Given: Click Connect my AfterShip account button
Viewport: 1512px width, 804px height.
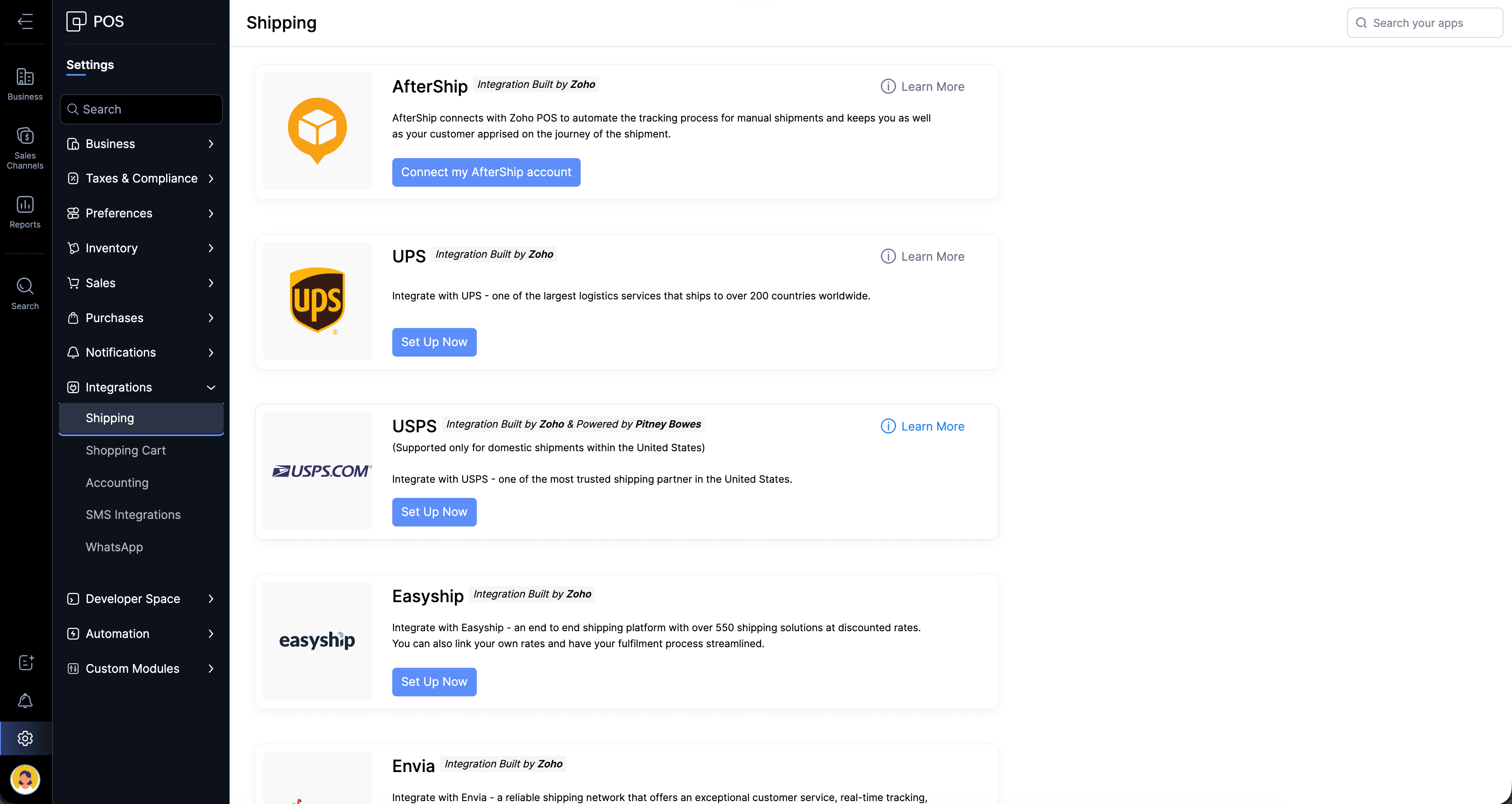Looking at the screenshot, I should click(x=486, y=172).
